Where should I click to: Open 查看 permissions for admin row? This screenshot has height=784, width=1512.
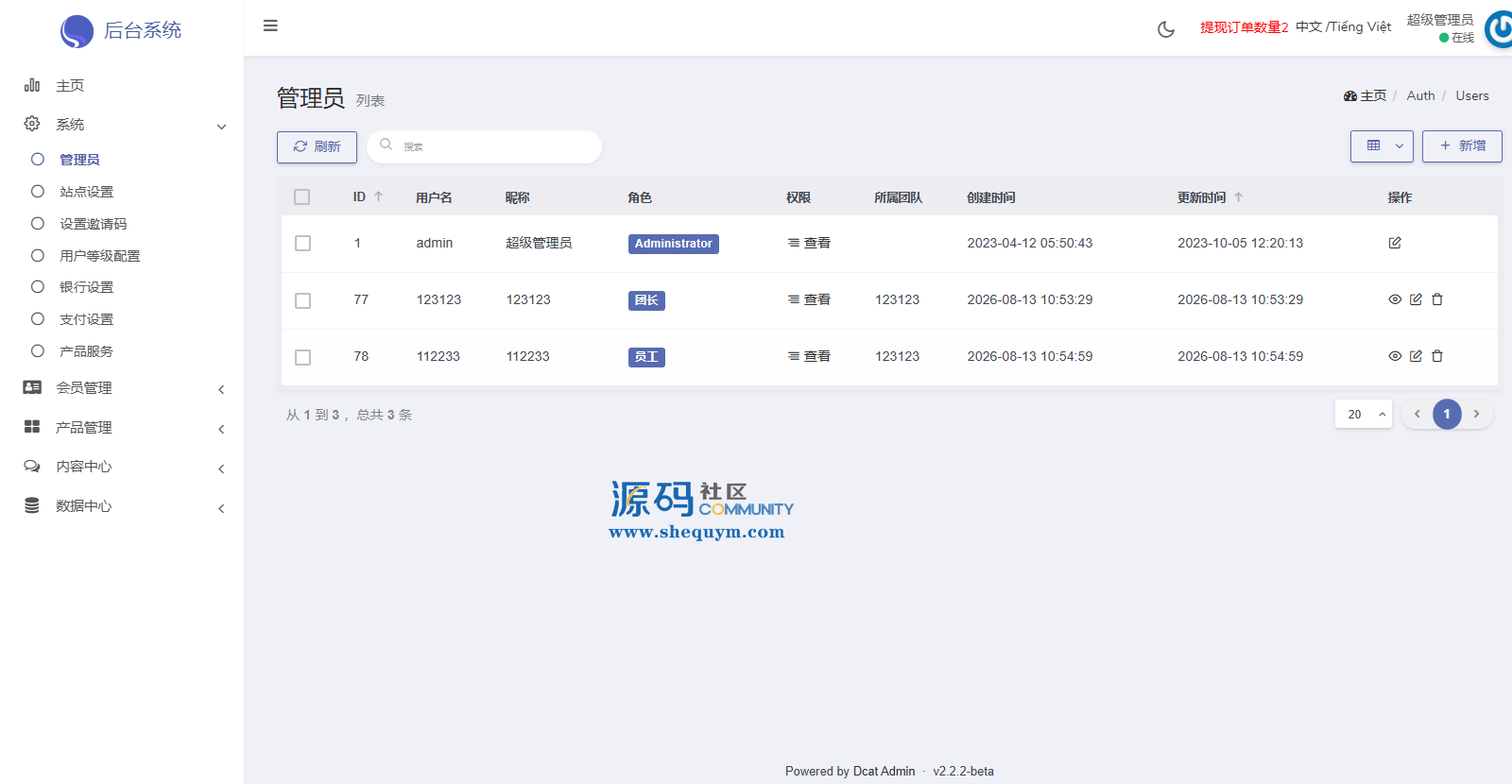coord(809,243)
